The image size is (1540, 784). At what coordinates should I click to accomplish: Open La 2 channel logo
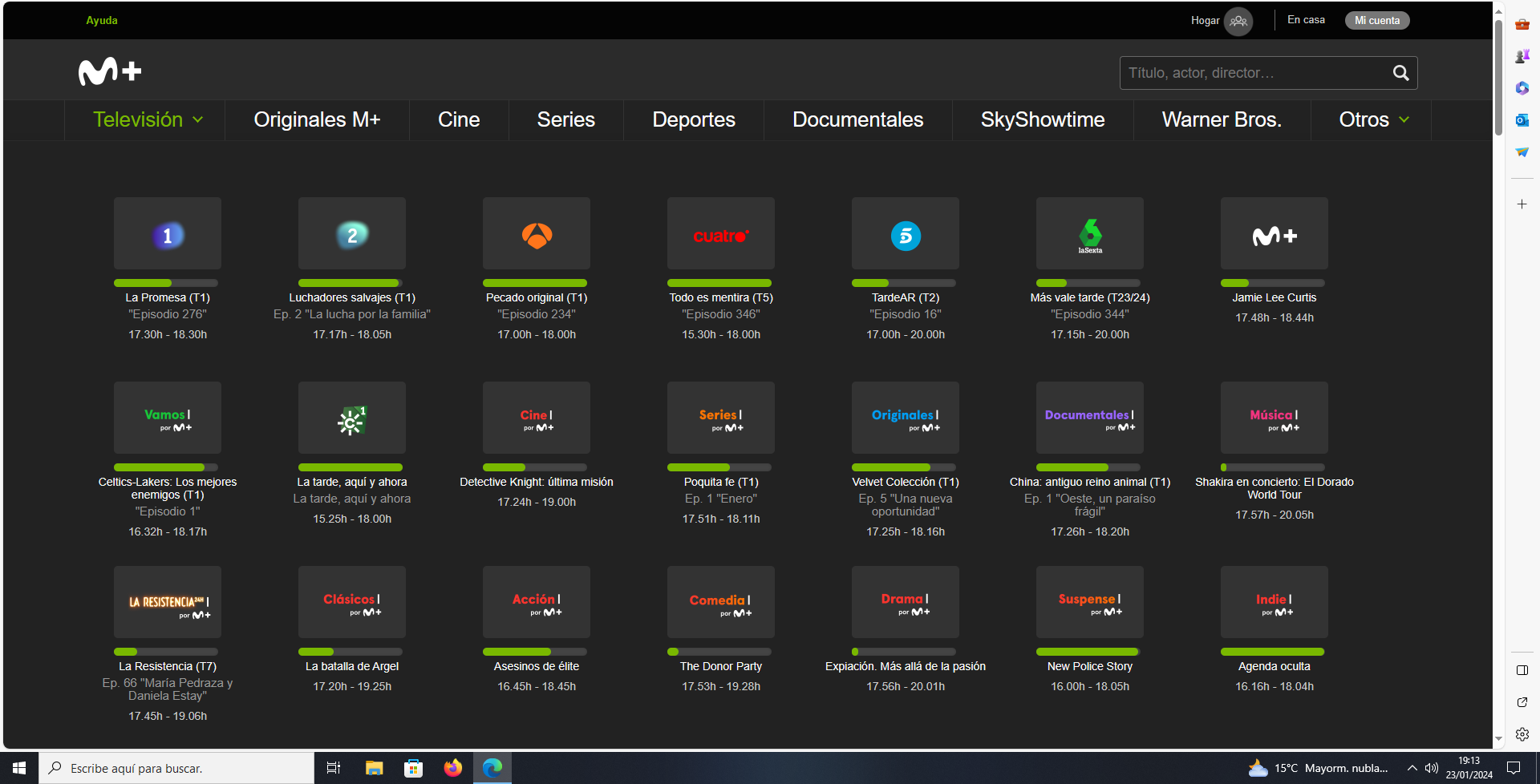[352, 233]
